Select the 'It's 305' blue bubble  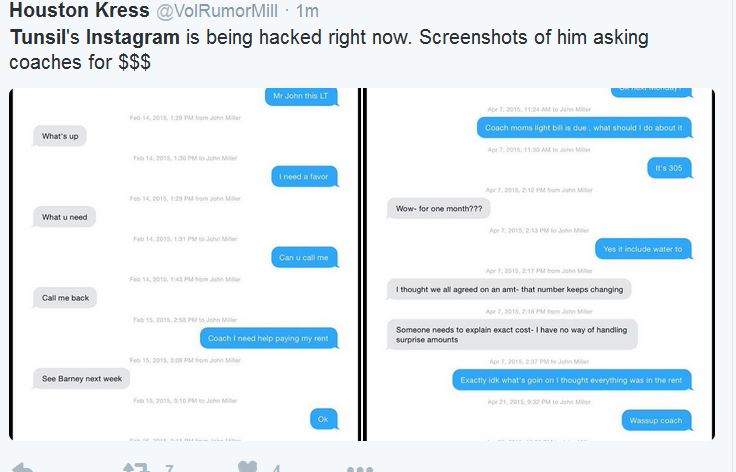pos(669,168)
